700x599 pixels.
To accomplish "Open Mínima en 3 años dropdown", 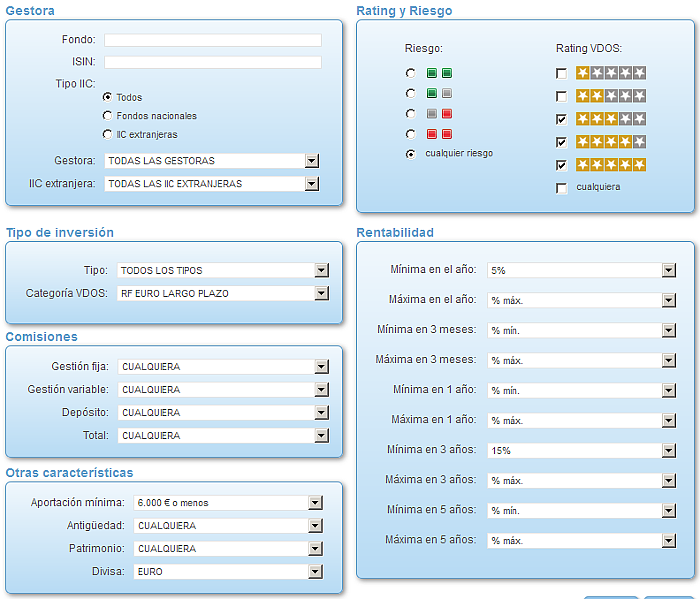I will click(582, 451).
